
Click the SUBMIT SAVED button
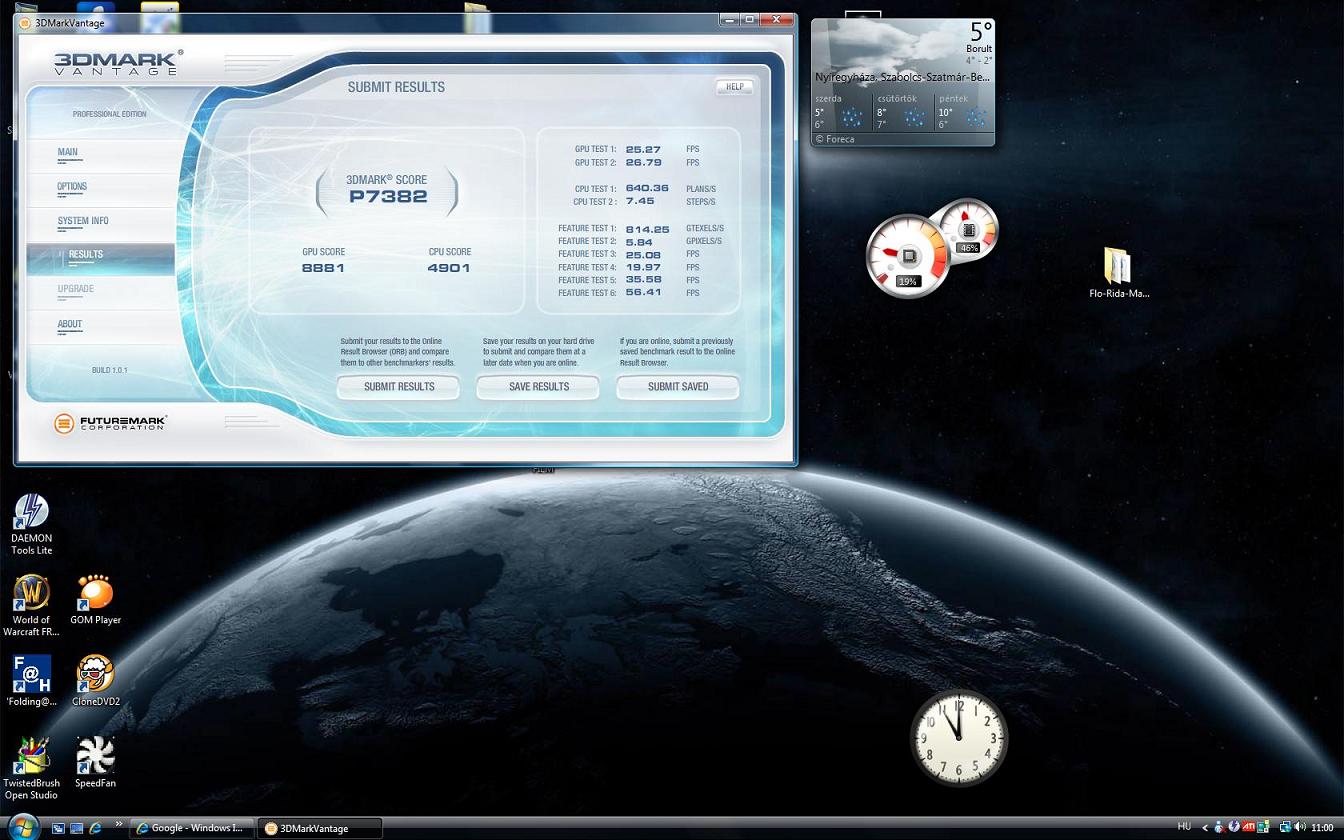678,387
